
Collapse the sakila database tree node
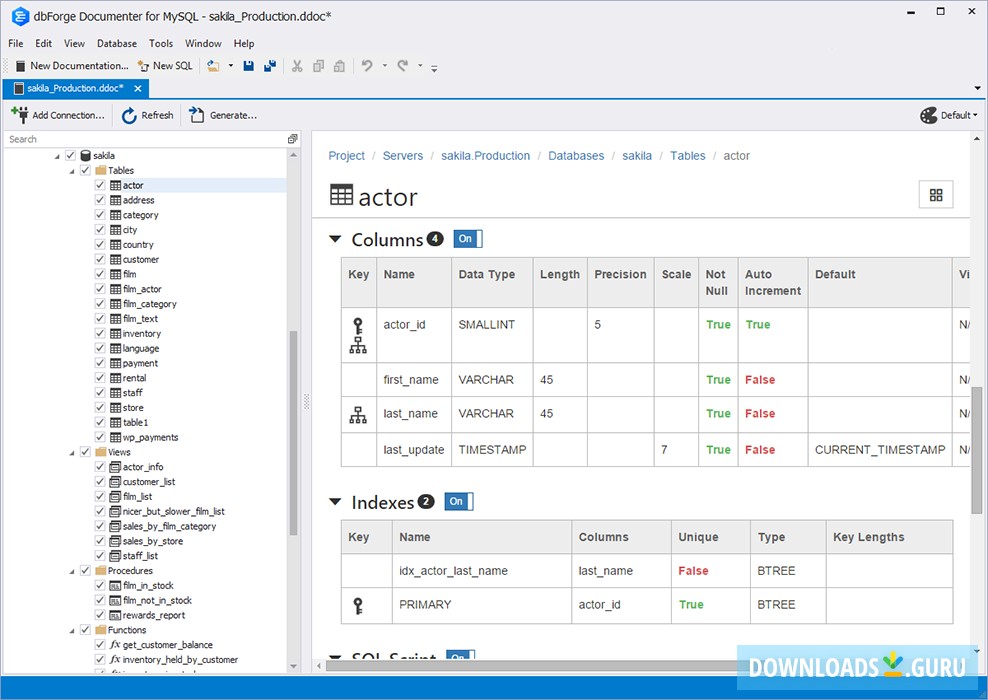point(57,156)
